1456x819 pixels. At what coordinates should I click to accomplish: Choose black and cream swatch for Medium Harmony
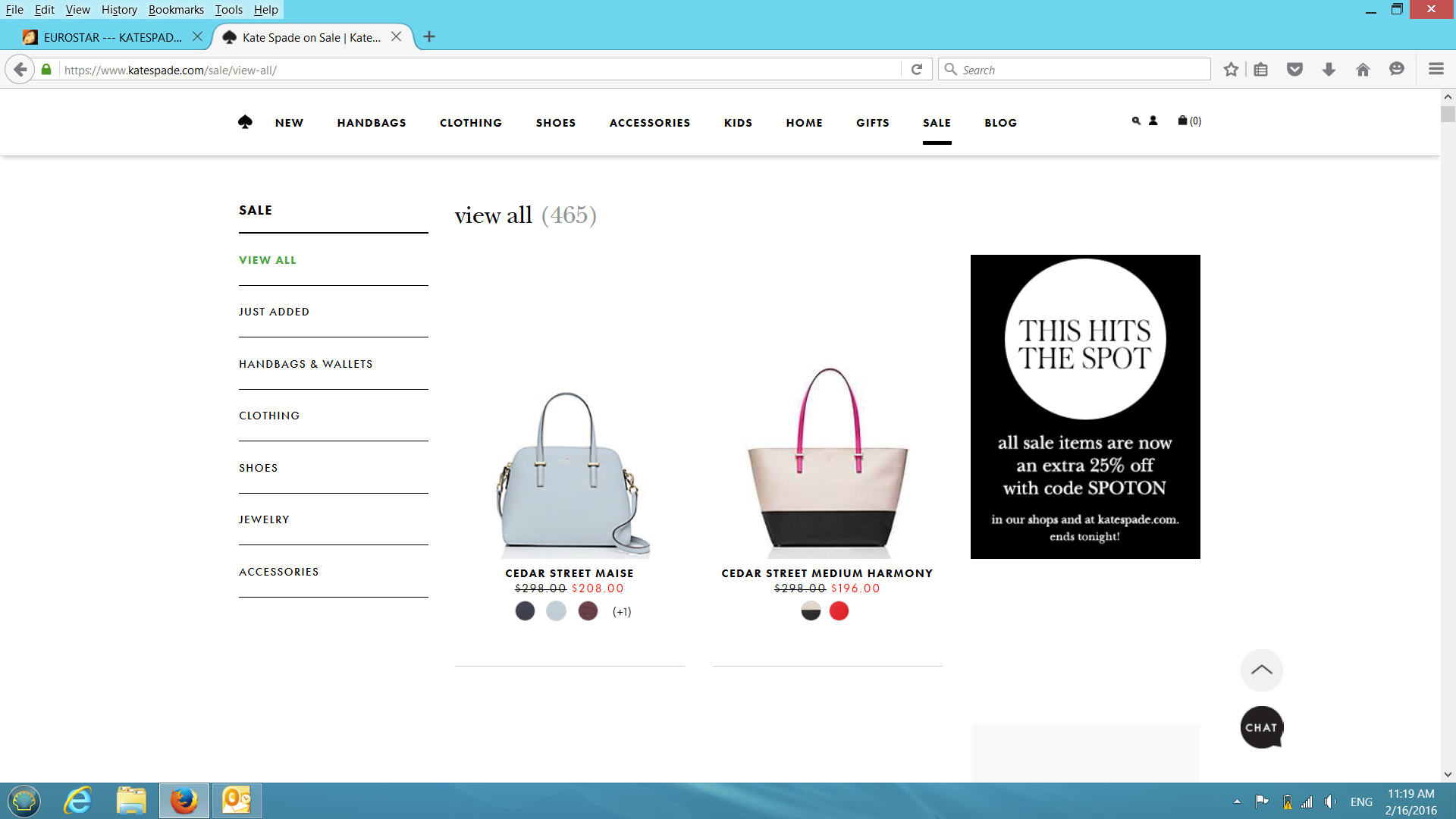point(811,611)
